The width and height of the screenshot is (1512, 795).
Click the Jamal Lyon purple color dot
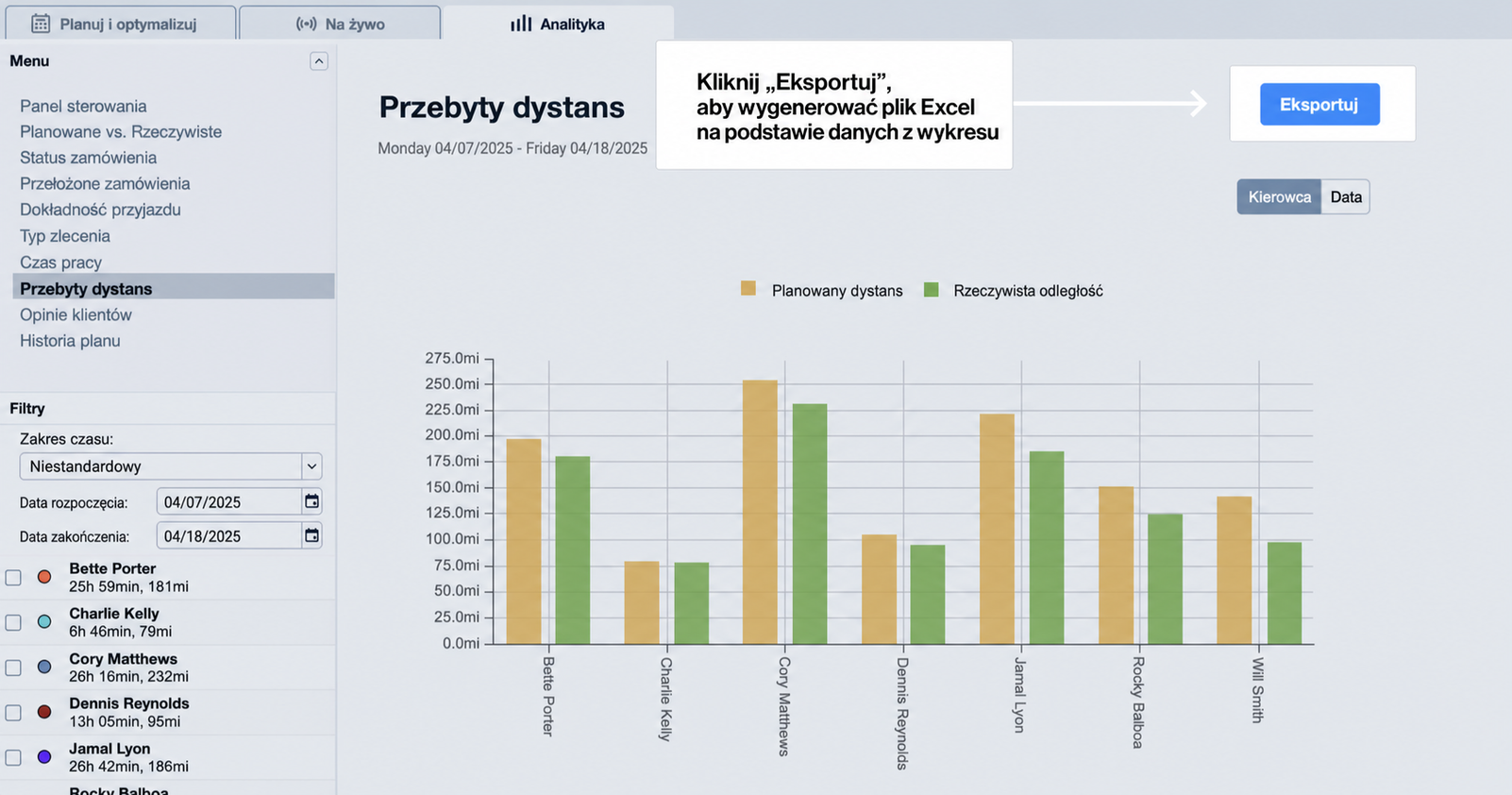click(x=44, y=757)
